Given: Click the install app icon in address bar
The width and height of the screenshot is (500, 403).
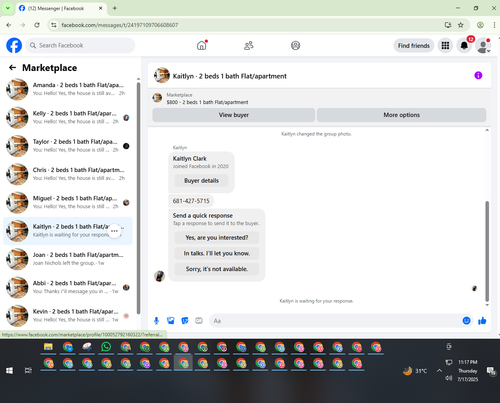Looking at the screenshot, I should (448, 25).
